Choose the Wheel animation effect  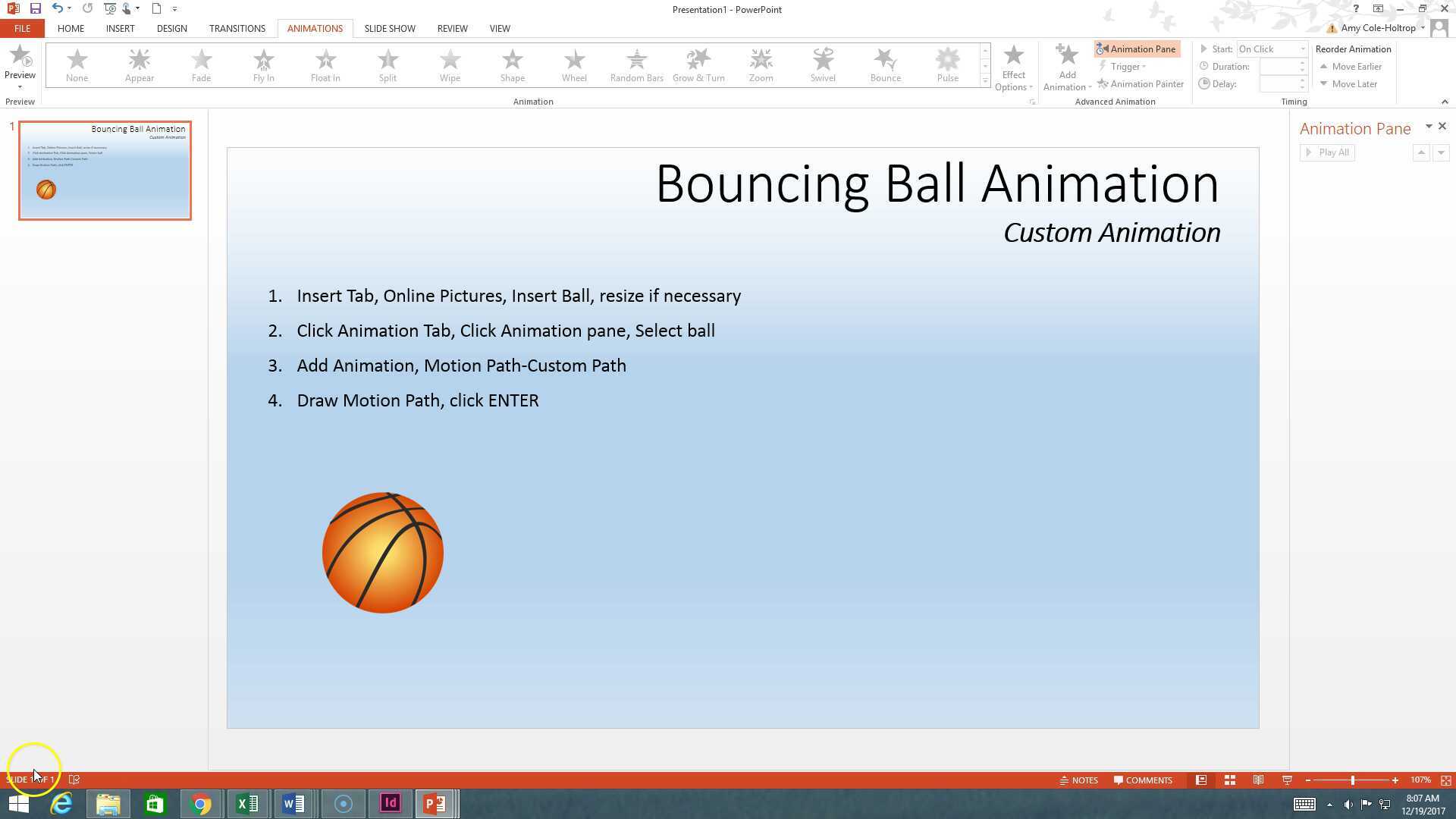[574, 64]
